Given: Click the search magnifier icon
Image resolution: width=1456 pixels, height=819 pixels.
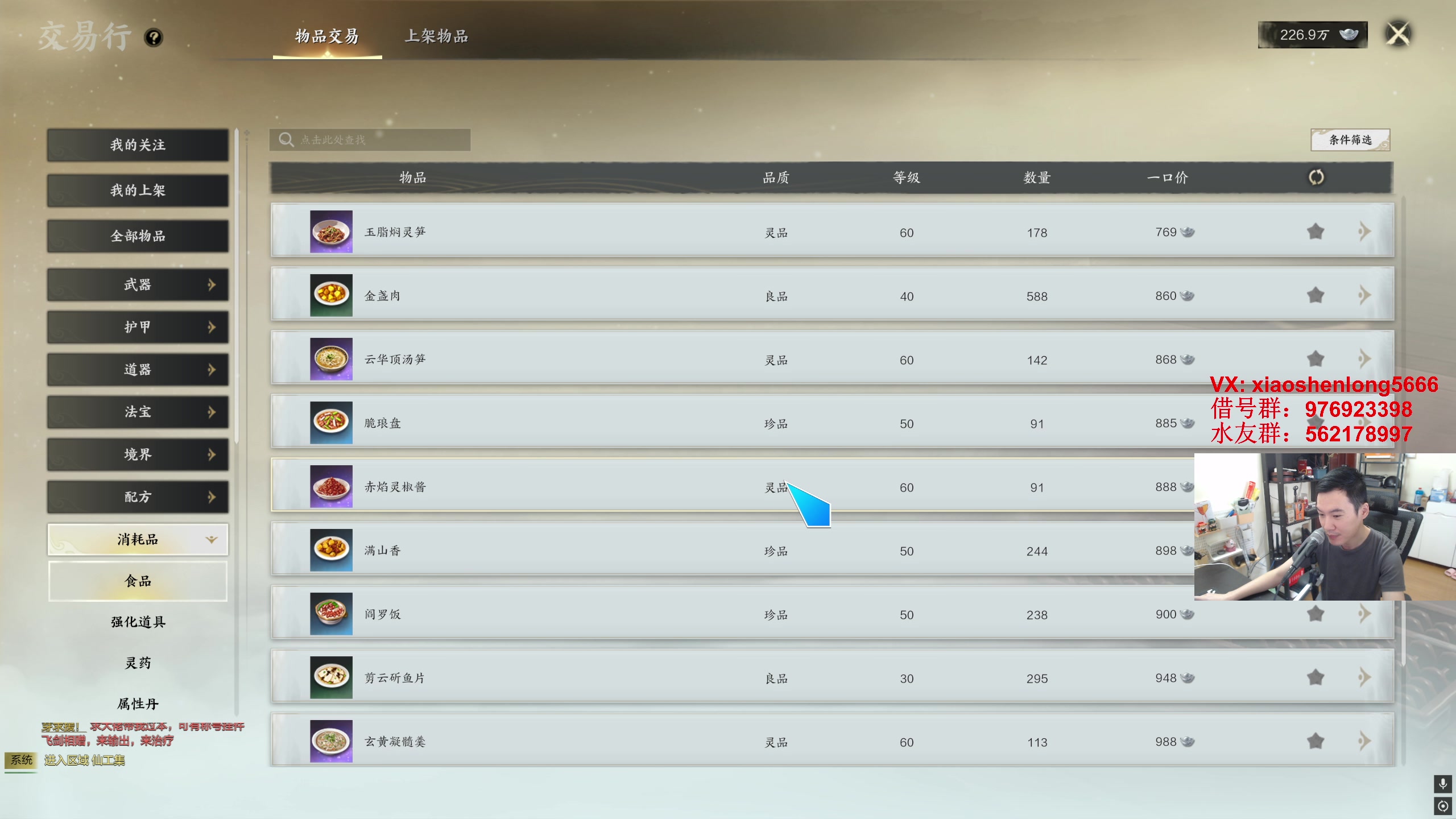Looking at the screenshot, I should point(286,139).
